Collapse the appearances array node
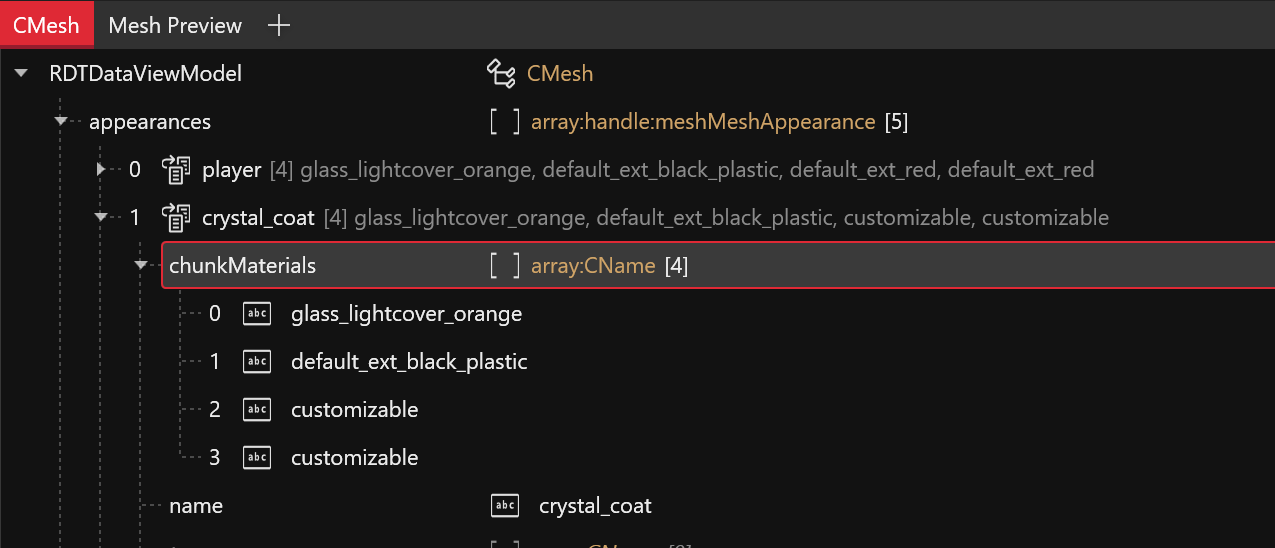This screenshot has width=1275, height=548. point(61,122)
